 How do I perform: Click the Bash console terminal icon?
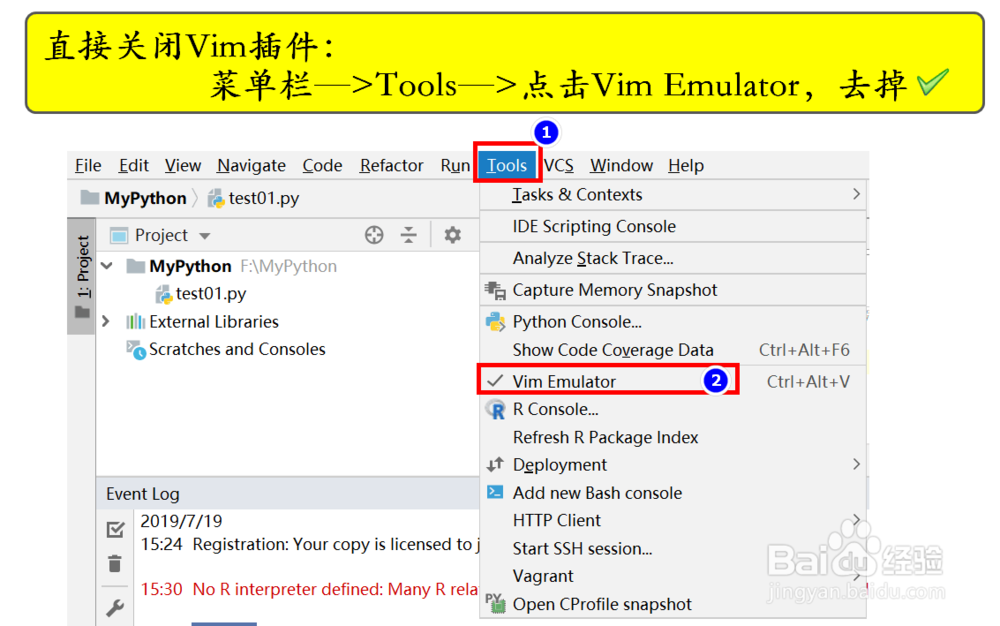(495, 492)
